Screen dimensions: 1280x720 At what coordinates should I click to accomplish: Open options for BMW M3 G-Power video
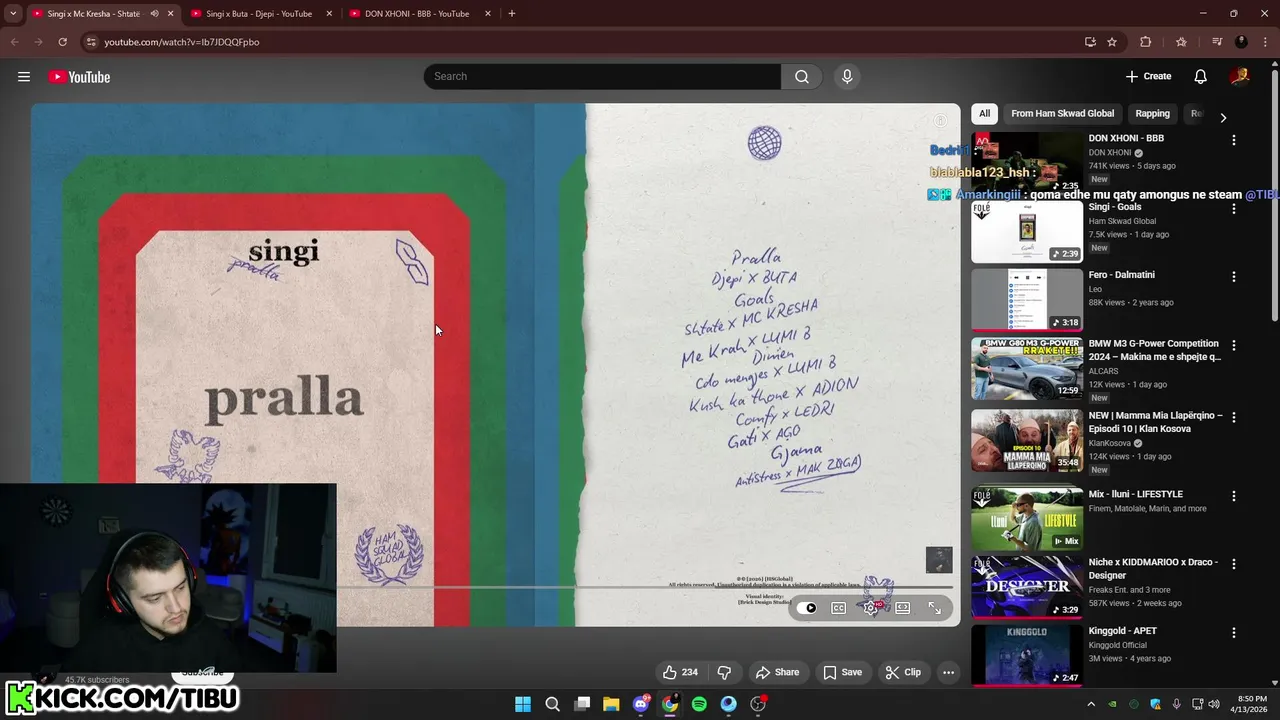tap(1233, 346)
